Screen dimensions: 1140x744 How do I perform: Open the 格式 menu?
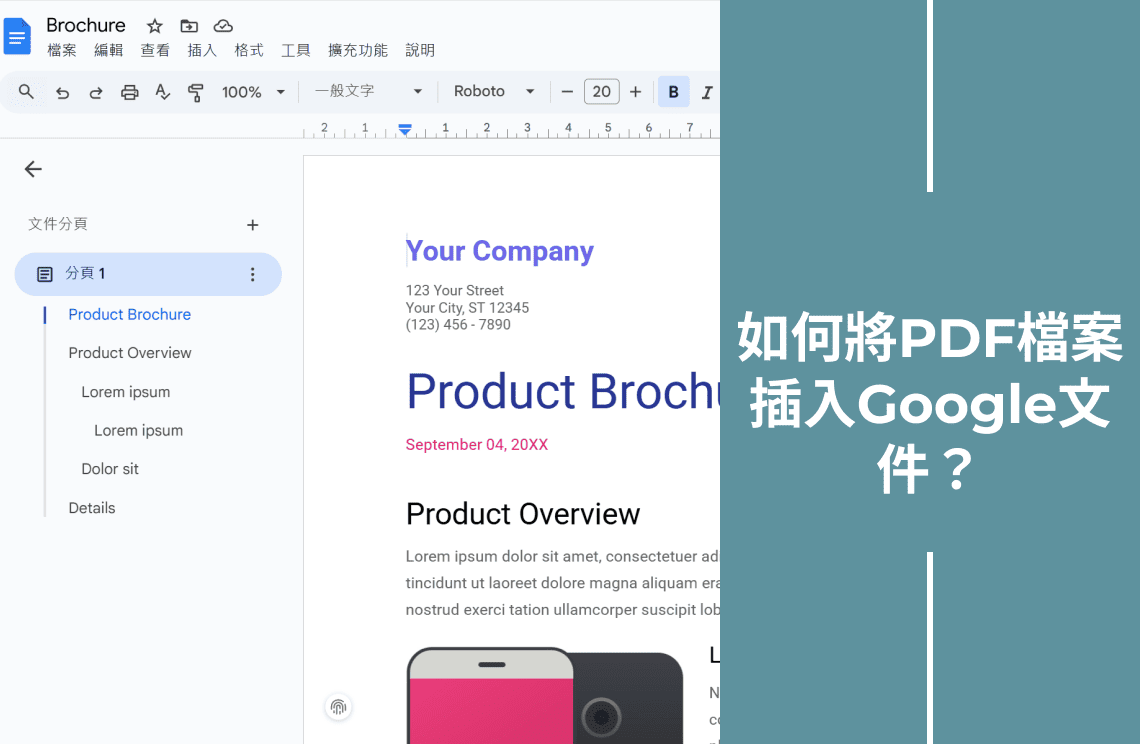click(249, 50)
